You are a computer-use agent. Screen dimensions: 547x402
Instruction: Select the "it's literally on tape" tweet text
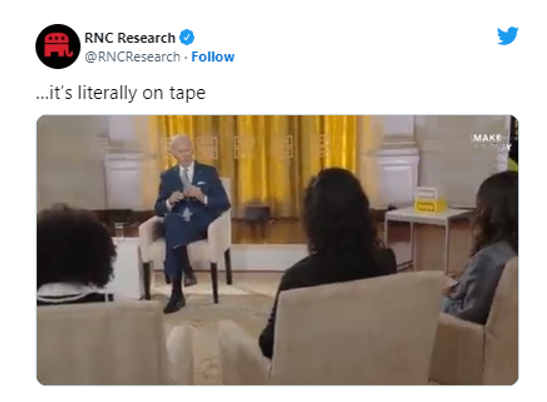click(121, 93)
